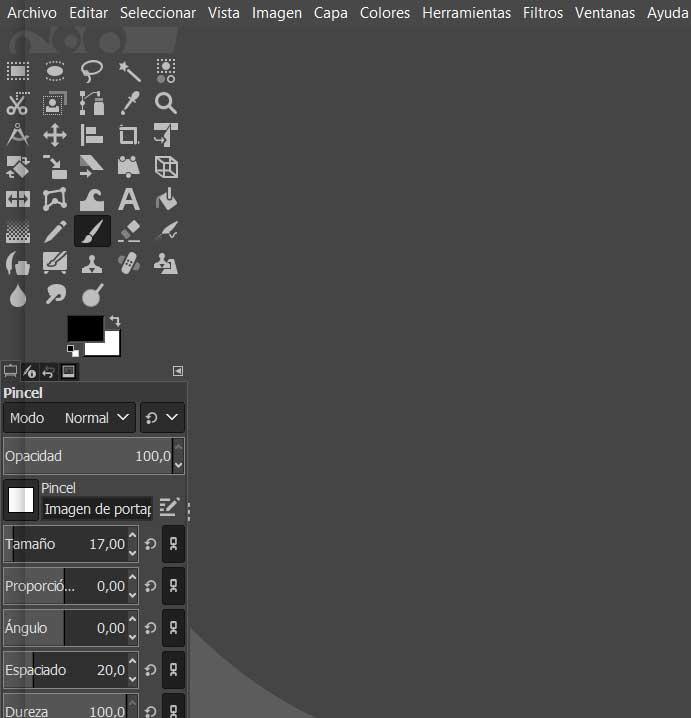The height and width of the screenshot is (718, 691).
Task: Select the Perspective Clone tool
Action: click(166, 264)
